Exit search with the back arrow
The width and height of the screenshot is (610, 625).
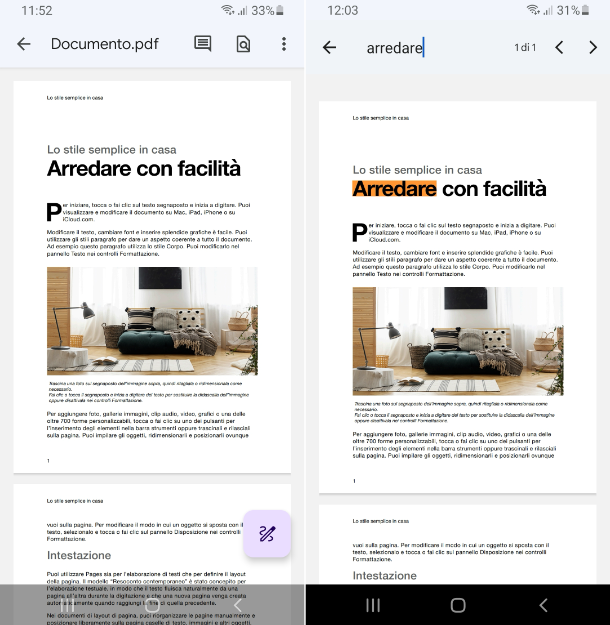pos(329,47)
